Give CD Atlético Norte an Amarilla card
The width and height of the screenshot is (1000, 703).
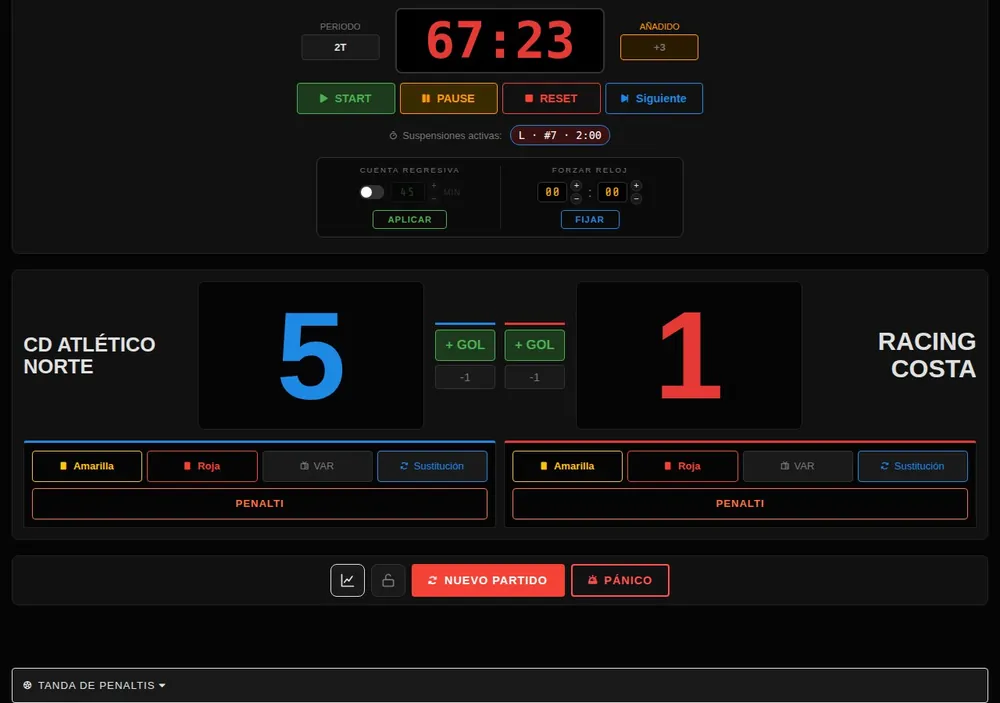[x=87, y=466]
